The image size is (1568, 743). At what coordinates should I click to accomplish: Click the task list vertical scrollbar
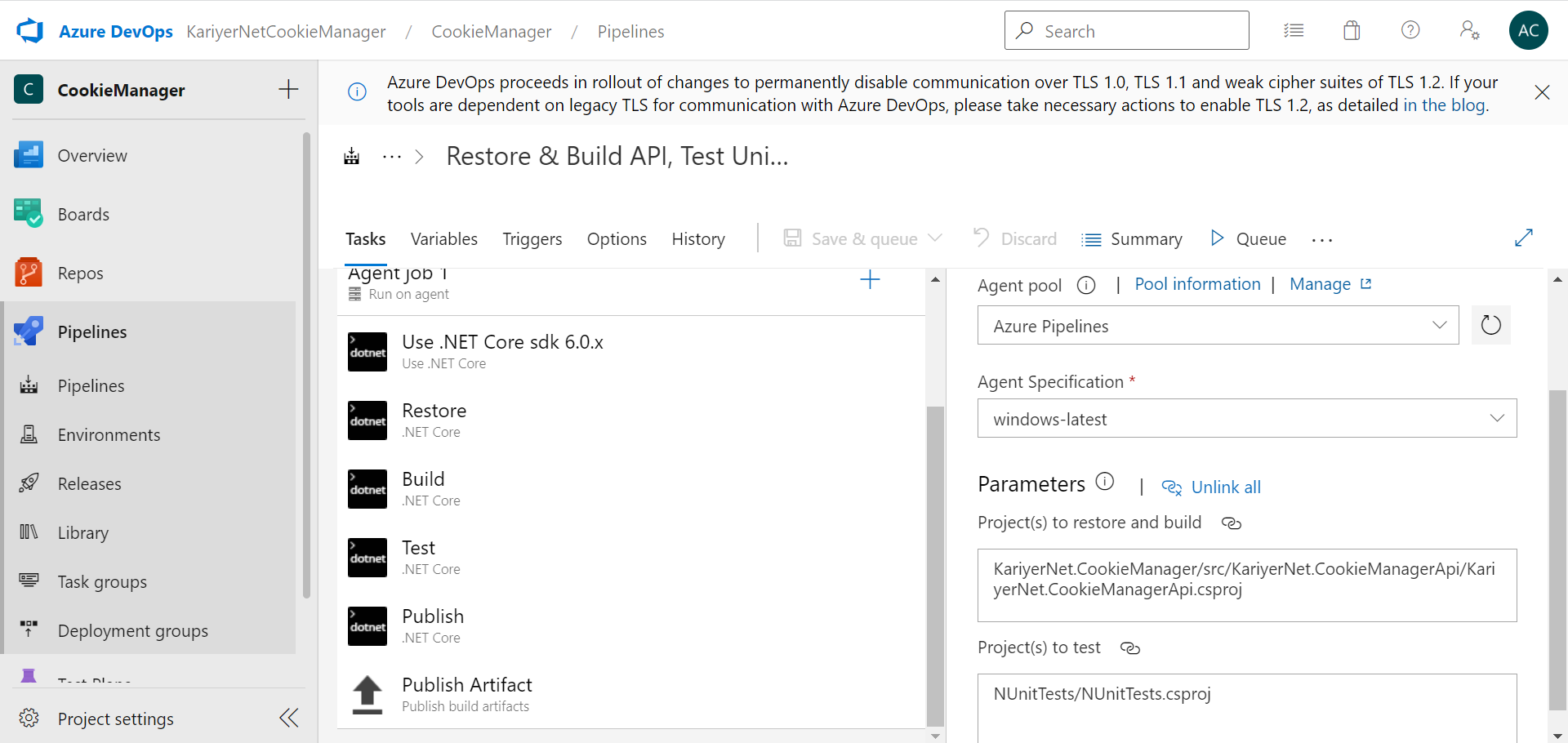(x=935, y=563)
